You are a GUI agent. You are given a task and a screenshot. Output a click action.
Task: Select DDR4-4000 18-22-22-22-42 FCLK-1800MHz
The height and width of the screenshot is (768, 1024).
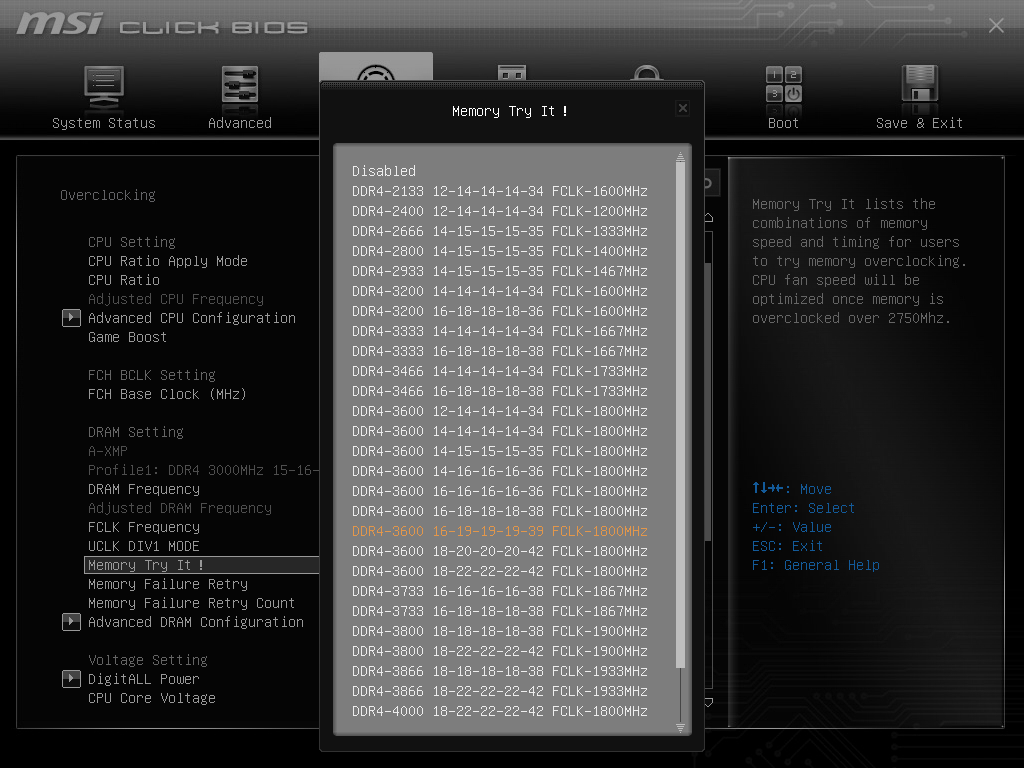[x=500, y=711]
